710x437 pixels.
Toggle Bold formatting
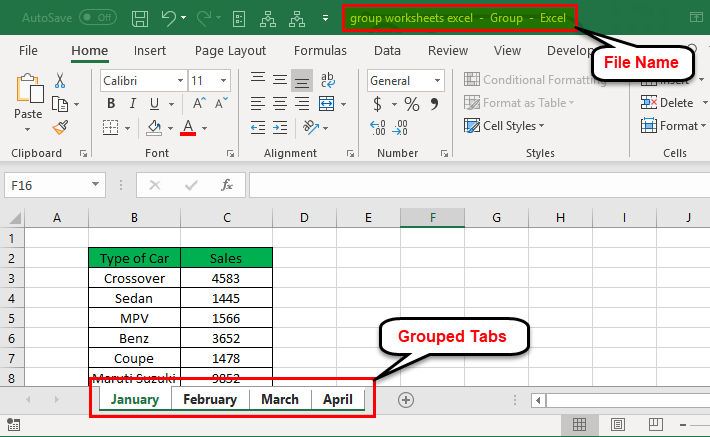[x=113, y=104]
